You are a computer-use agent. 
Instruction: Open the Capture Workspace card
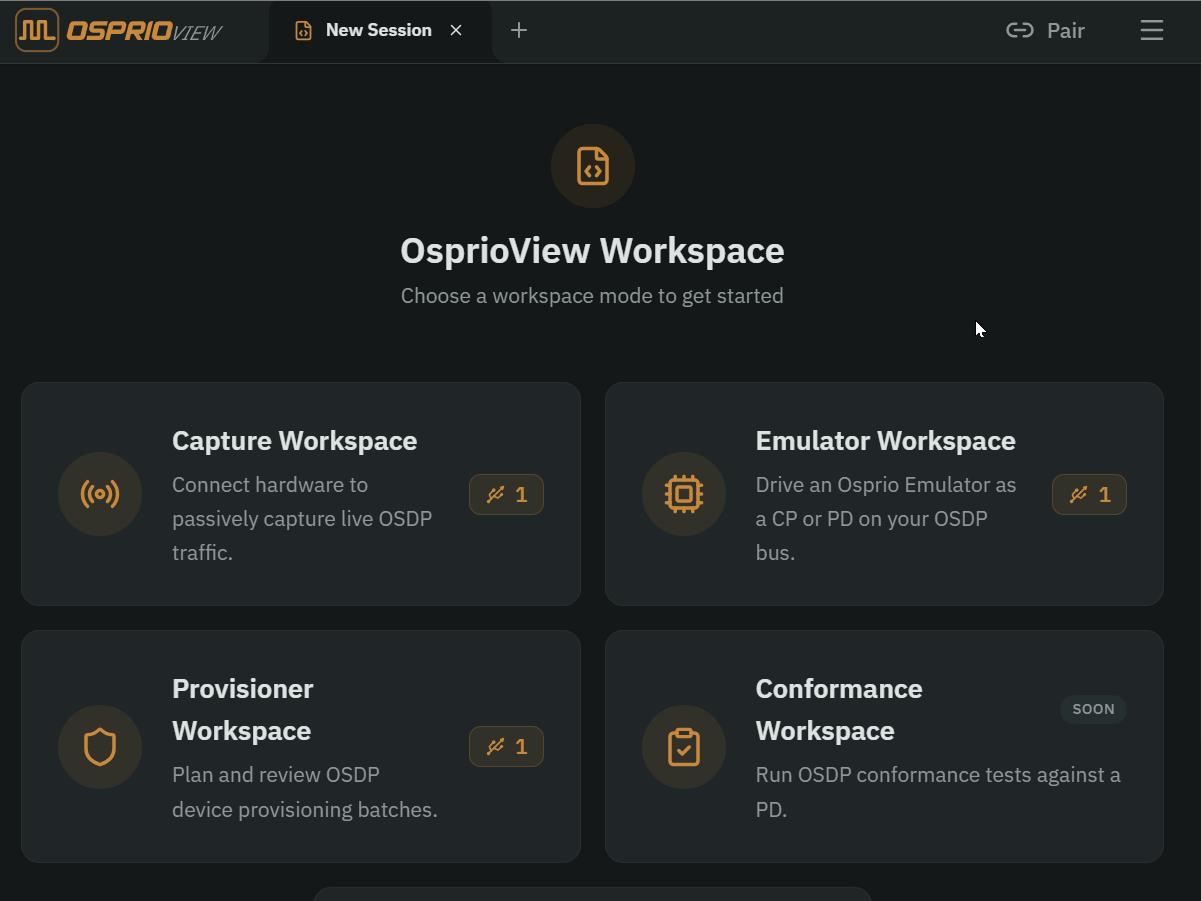[301, 494]
